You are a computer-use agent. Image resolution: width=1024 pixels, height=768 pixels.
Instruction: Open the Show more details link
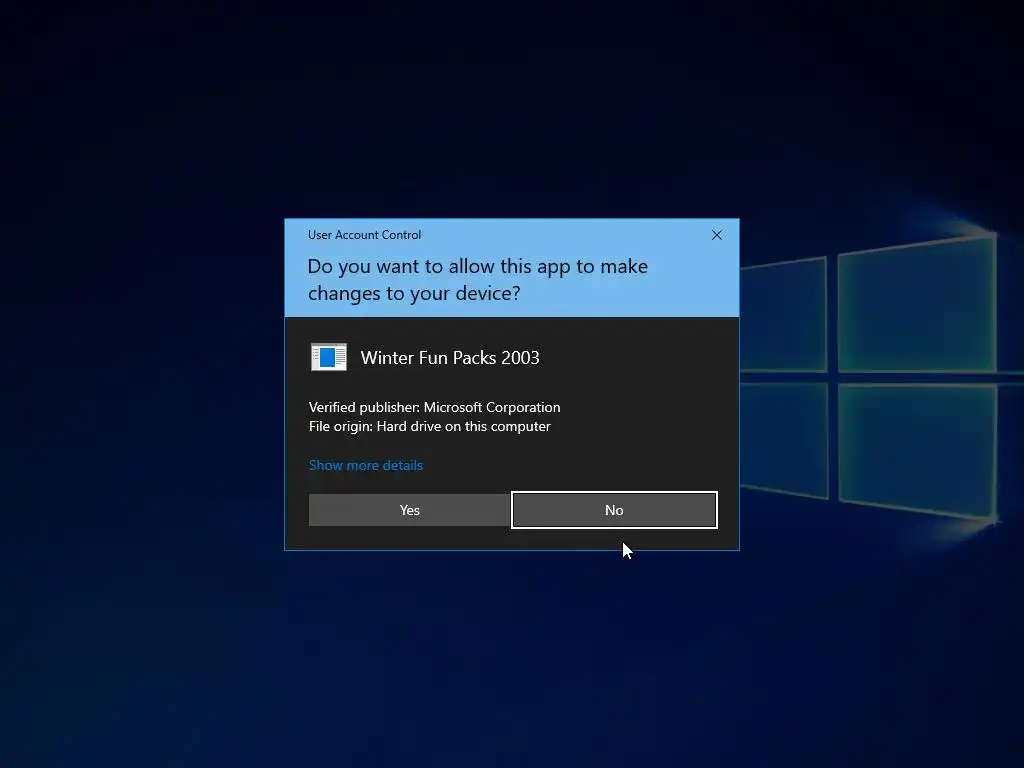366,465
